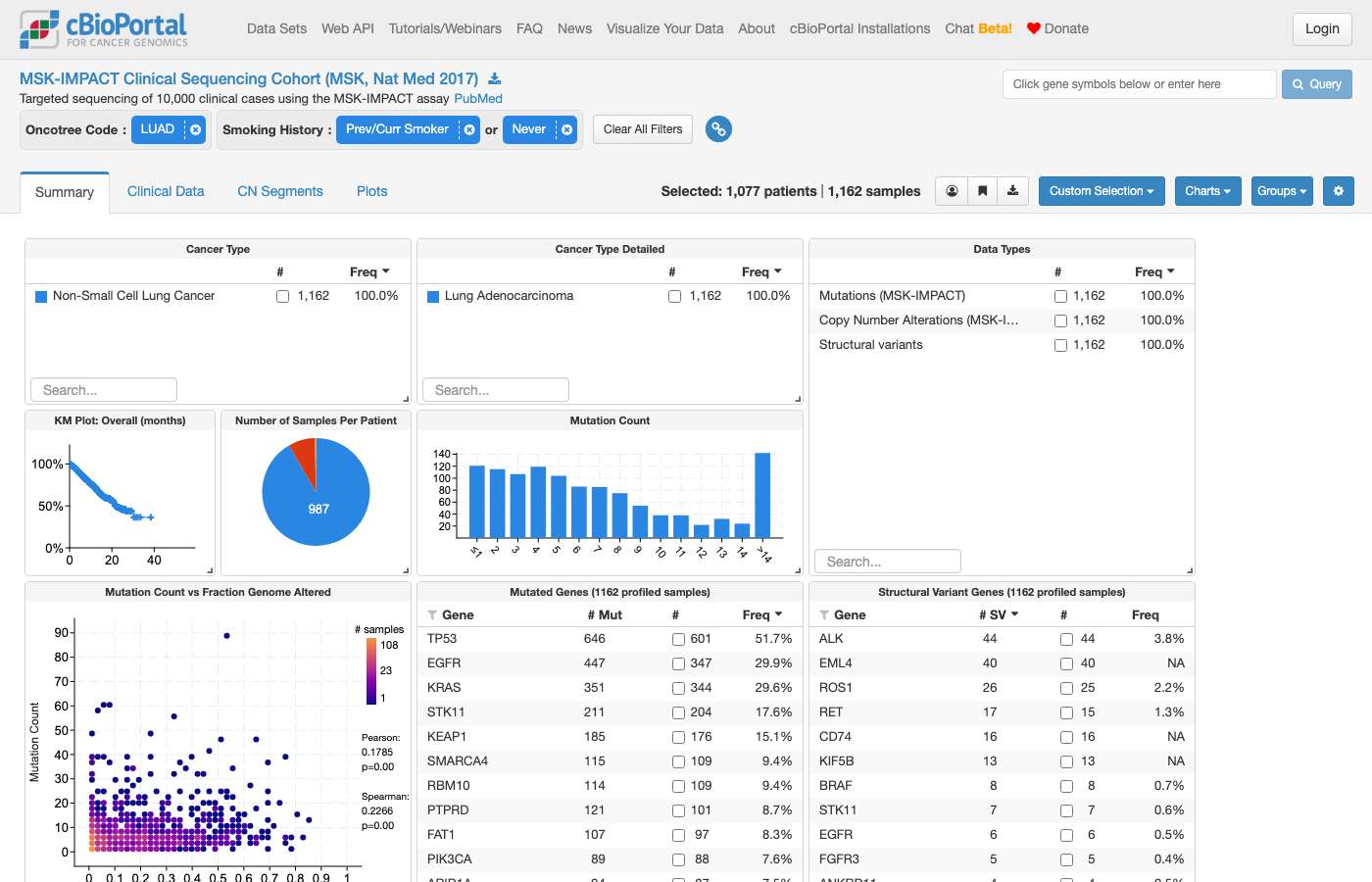The width and height of the screenshot is (1372, 882).
Task: Bookmark the current selection with the bookmark icon
Action: (982, 191)
